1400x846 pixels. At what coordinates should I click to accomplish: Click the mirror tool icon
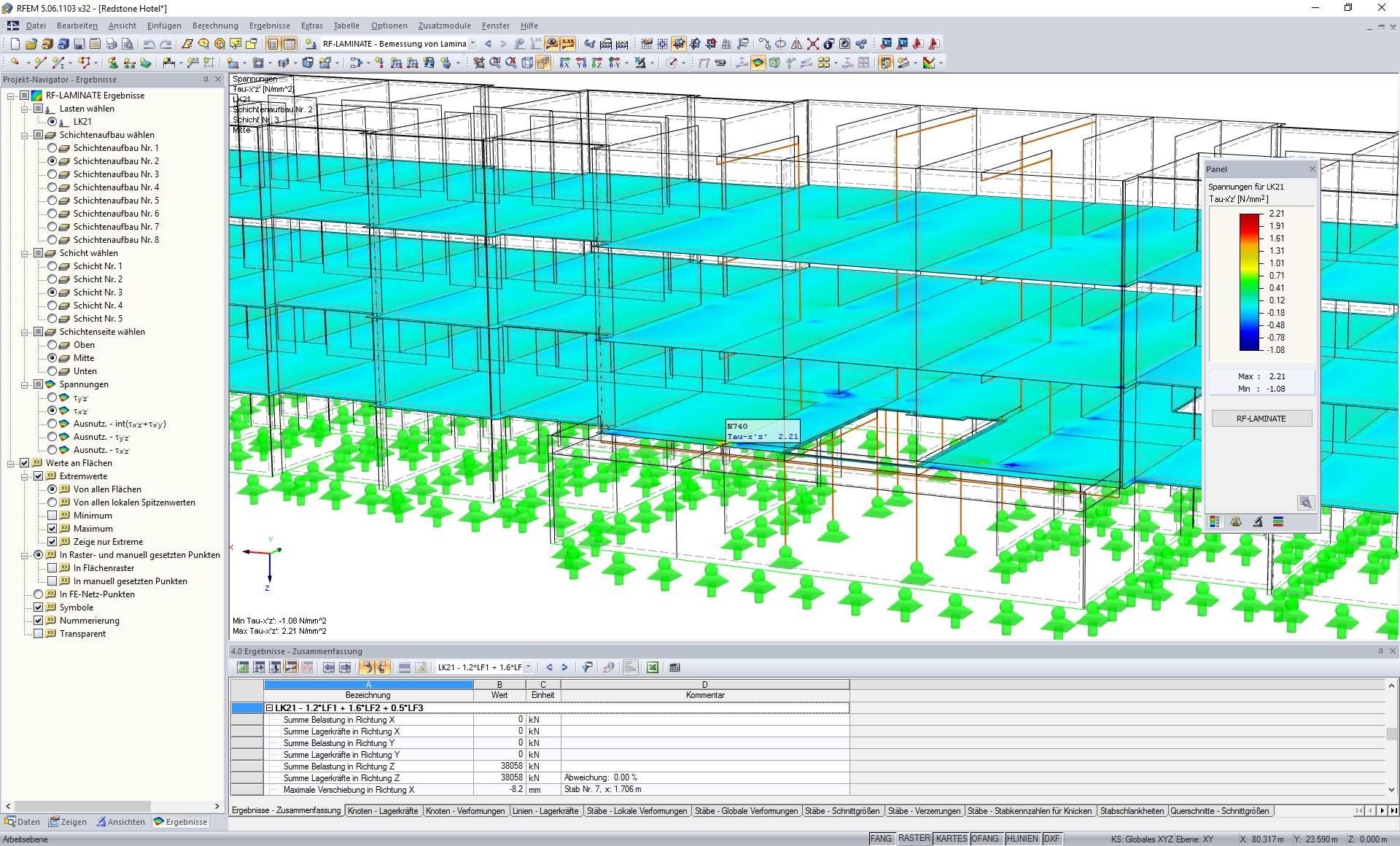(x=797, y=44)
